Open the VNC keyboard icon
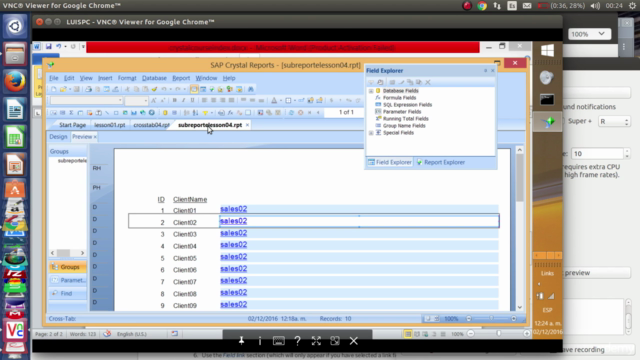The height and width of the screenshot is (360, 640). point(279,341)
